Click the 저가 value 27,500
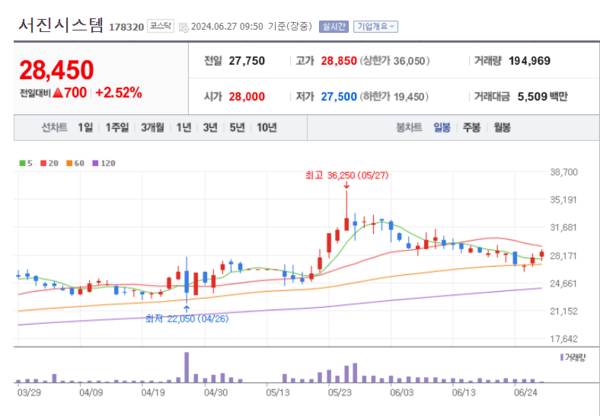The height and width of the screenshot is (416, 600). pos(339,96)
